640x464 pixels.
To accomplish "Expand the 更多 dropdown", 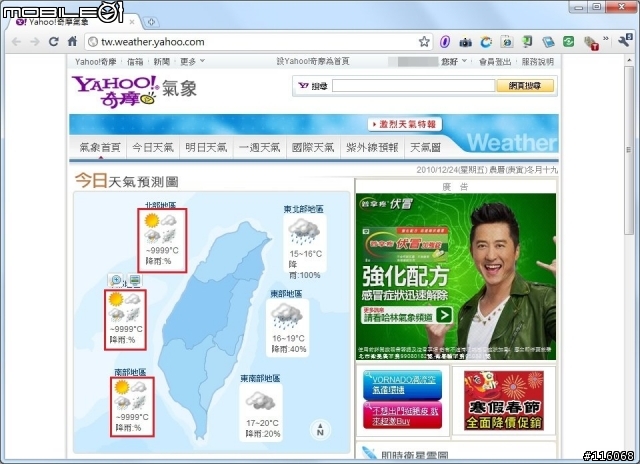I will [x=192, y=62].
